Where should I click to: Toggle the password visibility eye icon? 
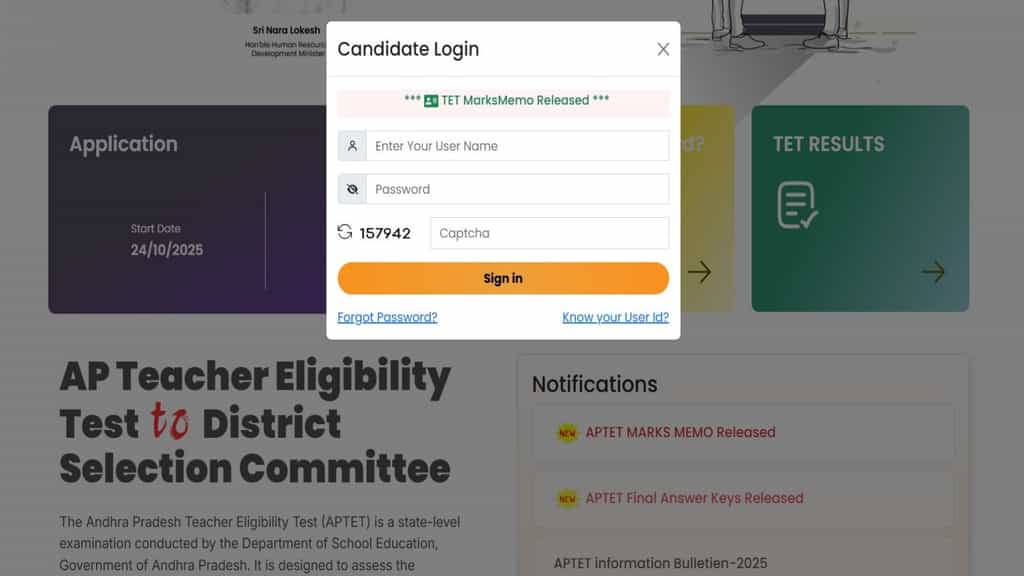tap(351, 189)
